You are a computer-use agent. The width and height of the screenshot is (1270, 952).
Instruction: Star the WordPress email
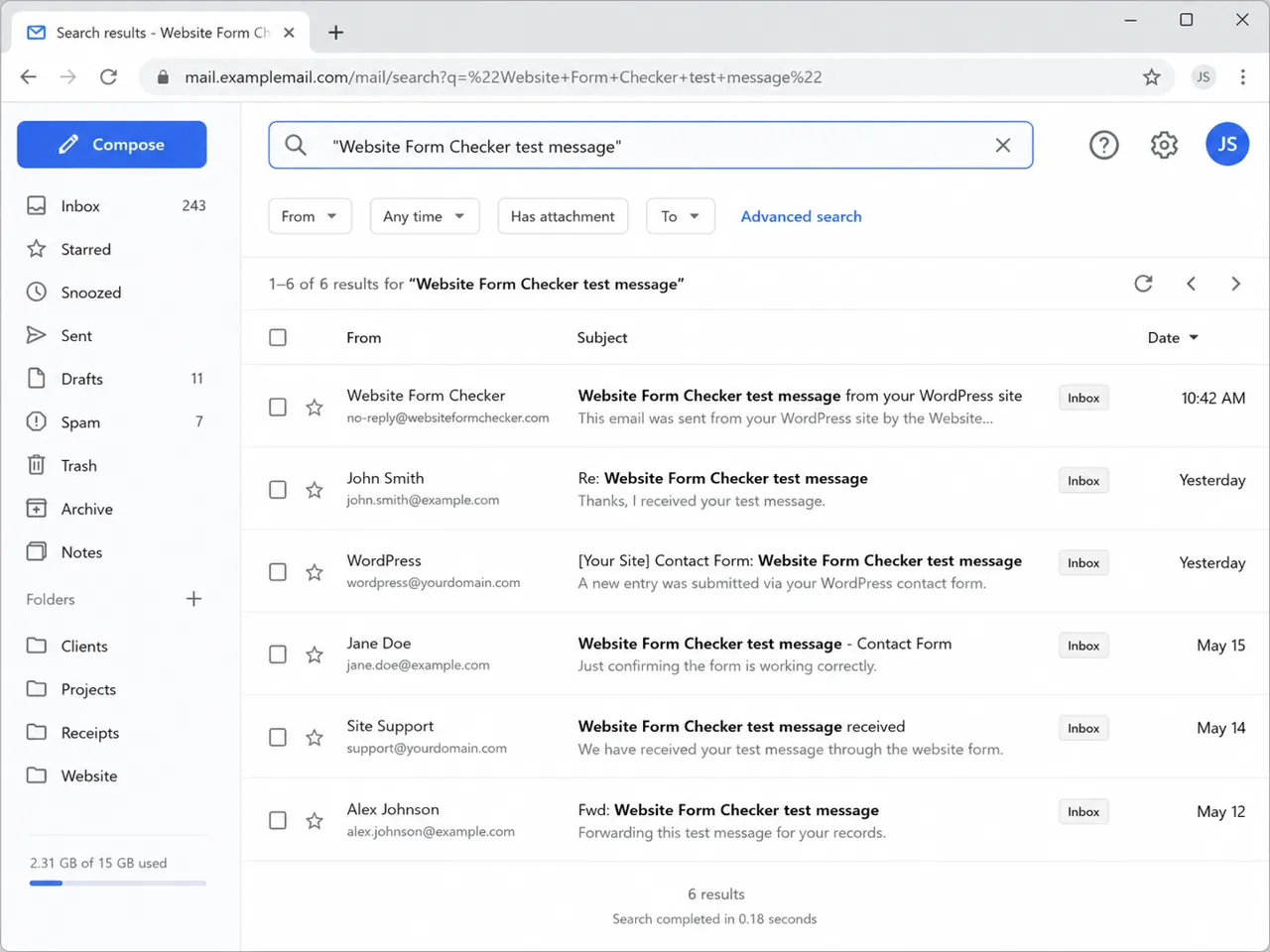pyautogui.click(x=315, y=572)
